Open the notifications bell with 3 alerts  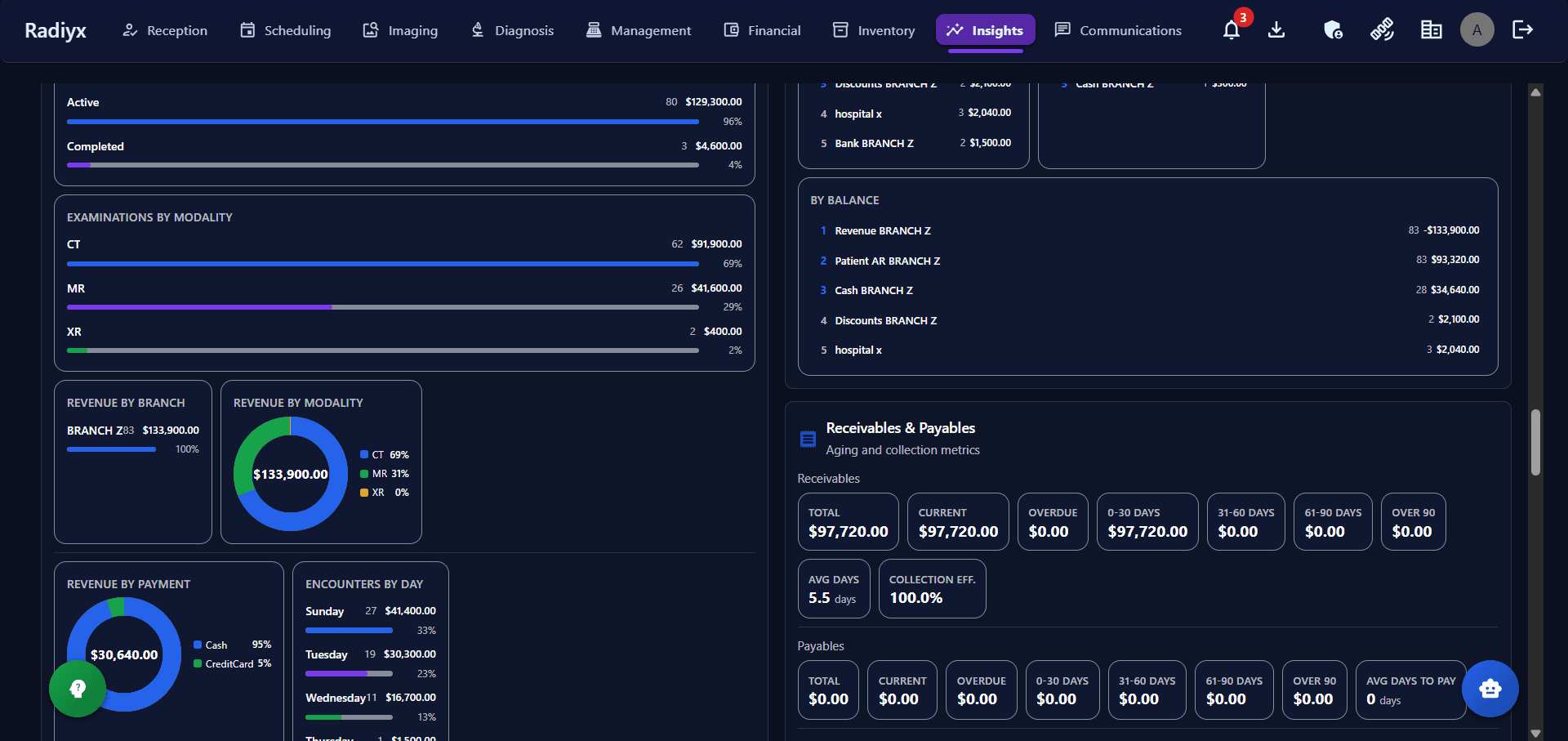pyautogui.click(x=1232, y=30)
